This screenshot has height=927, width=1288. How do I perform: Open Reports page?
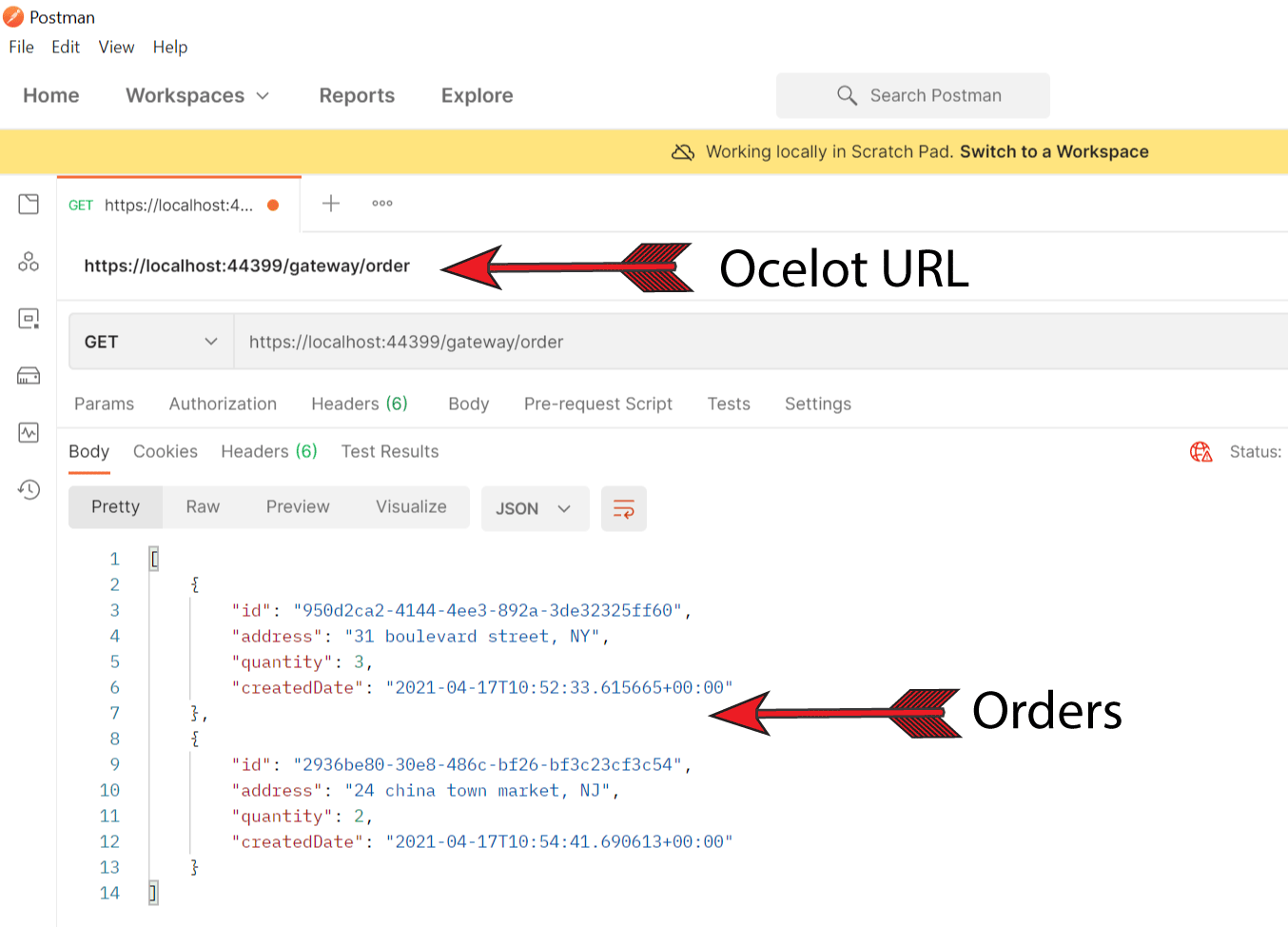(x=357, y=95)
